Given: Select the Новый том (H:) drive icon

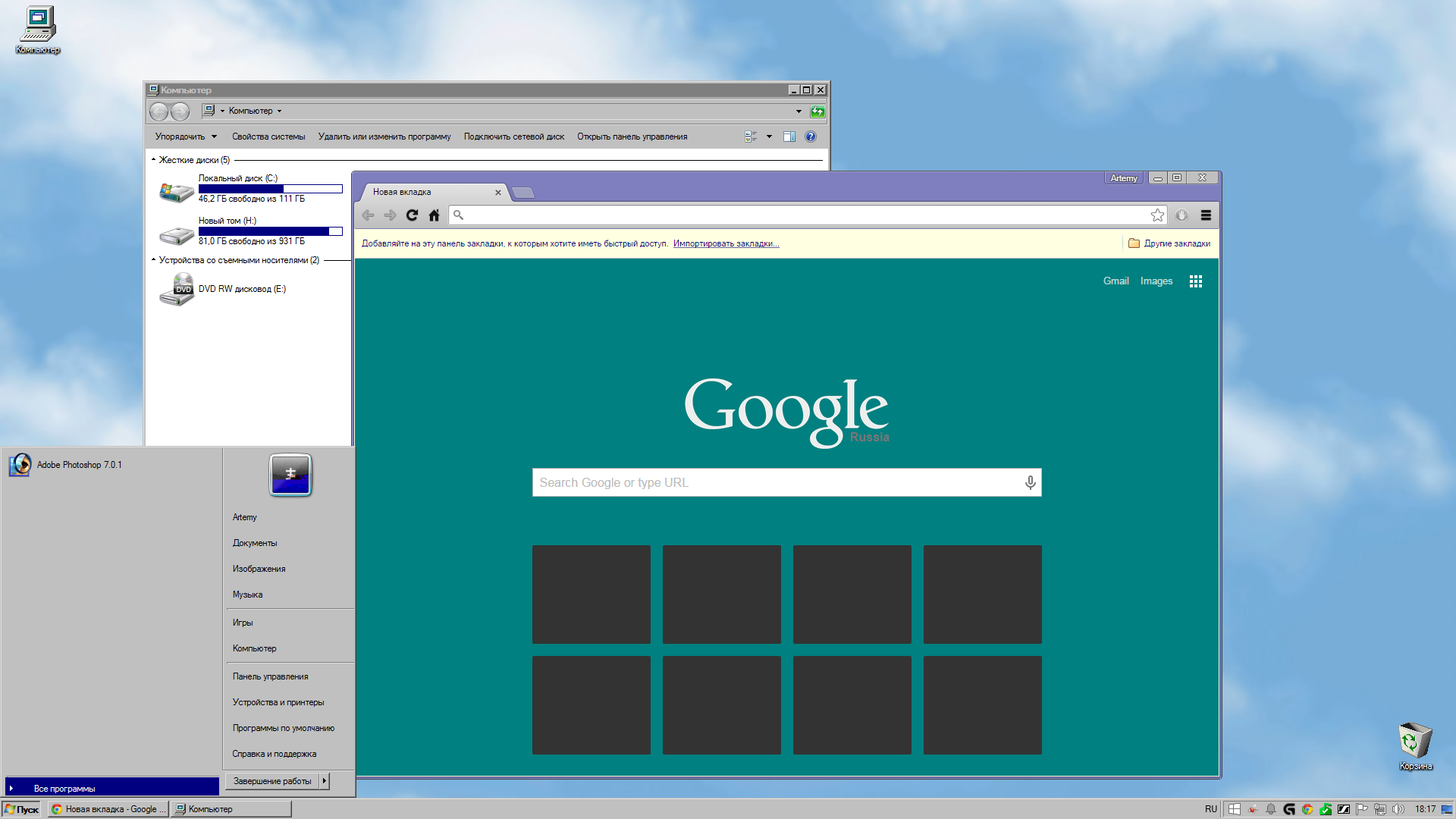Looking at the screenshot, I should click(176, 235).
